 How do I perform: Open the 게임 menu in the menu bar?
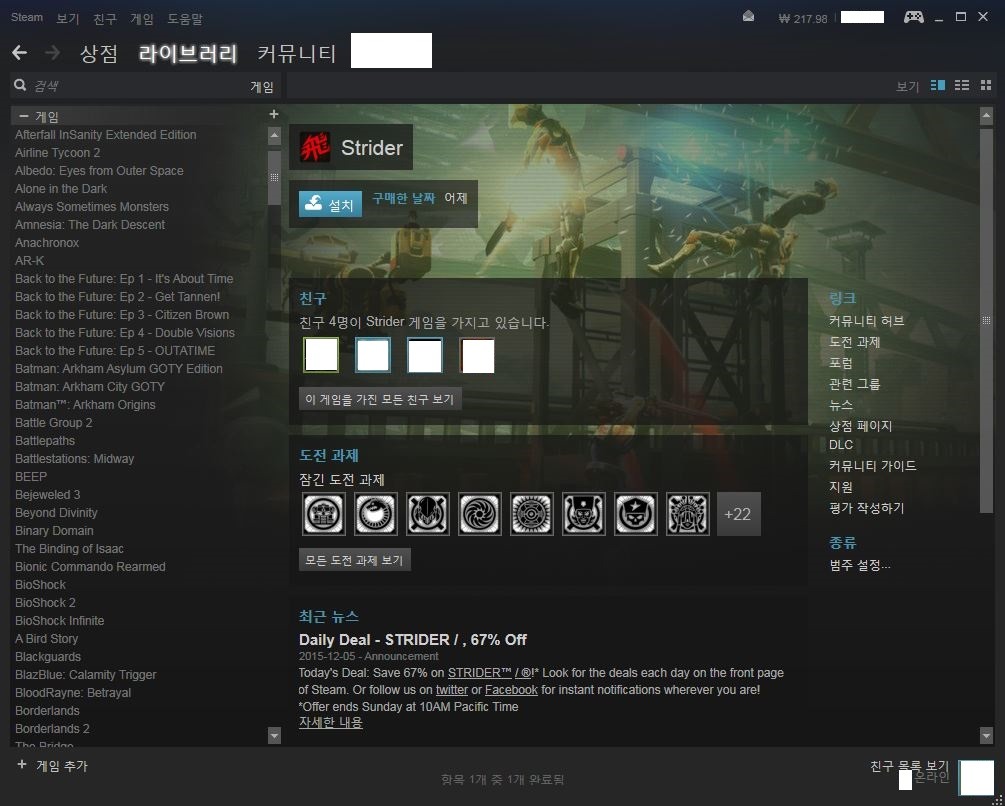(142, 19)
